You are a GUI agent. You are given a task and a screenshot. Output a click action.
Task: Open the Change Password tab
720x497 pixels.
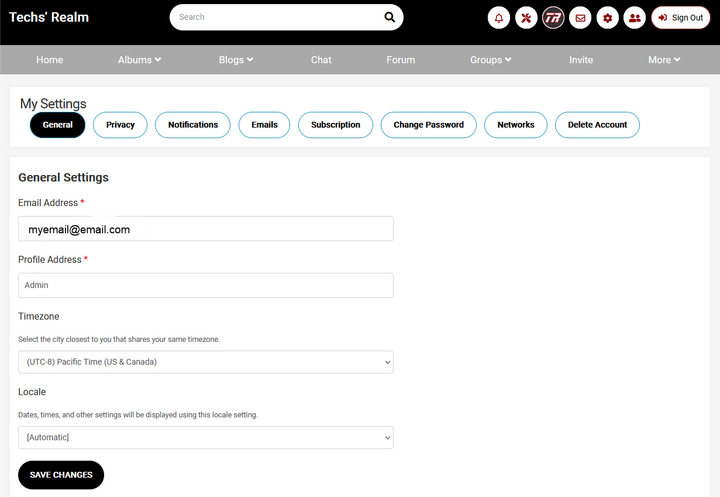(x=428, y=125)
